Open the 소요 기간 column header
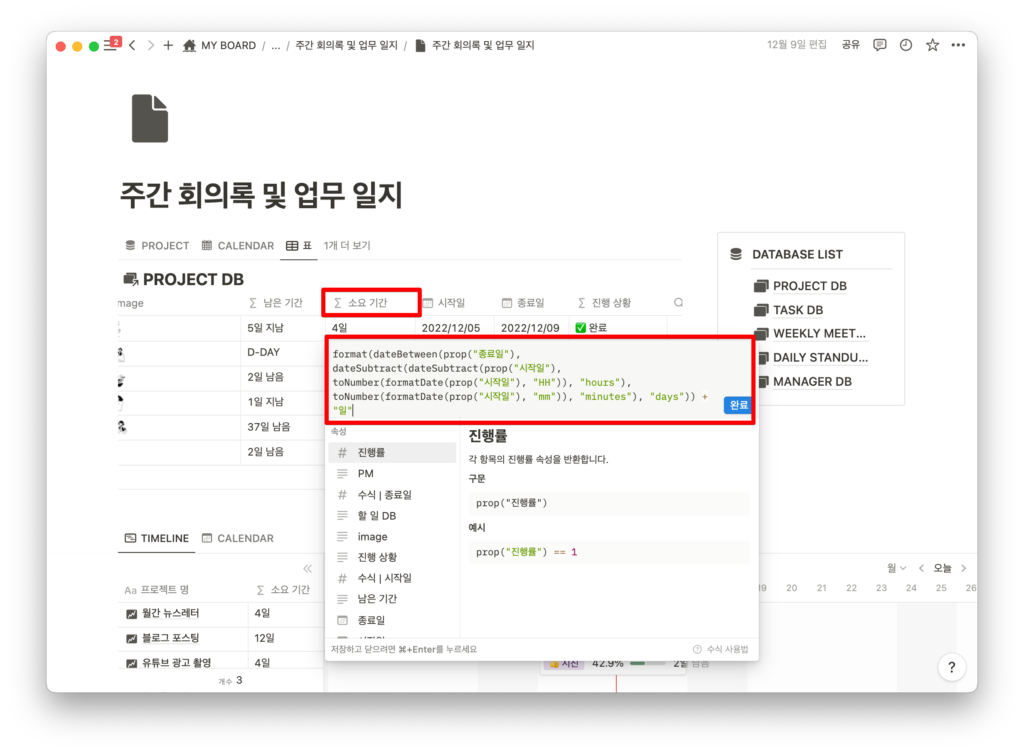 pyautogui.click(x=371, y=302)
